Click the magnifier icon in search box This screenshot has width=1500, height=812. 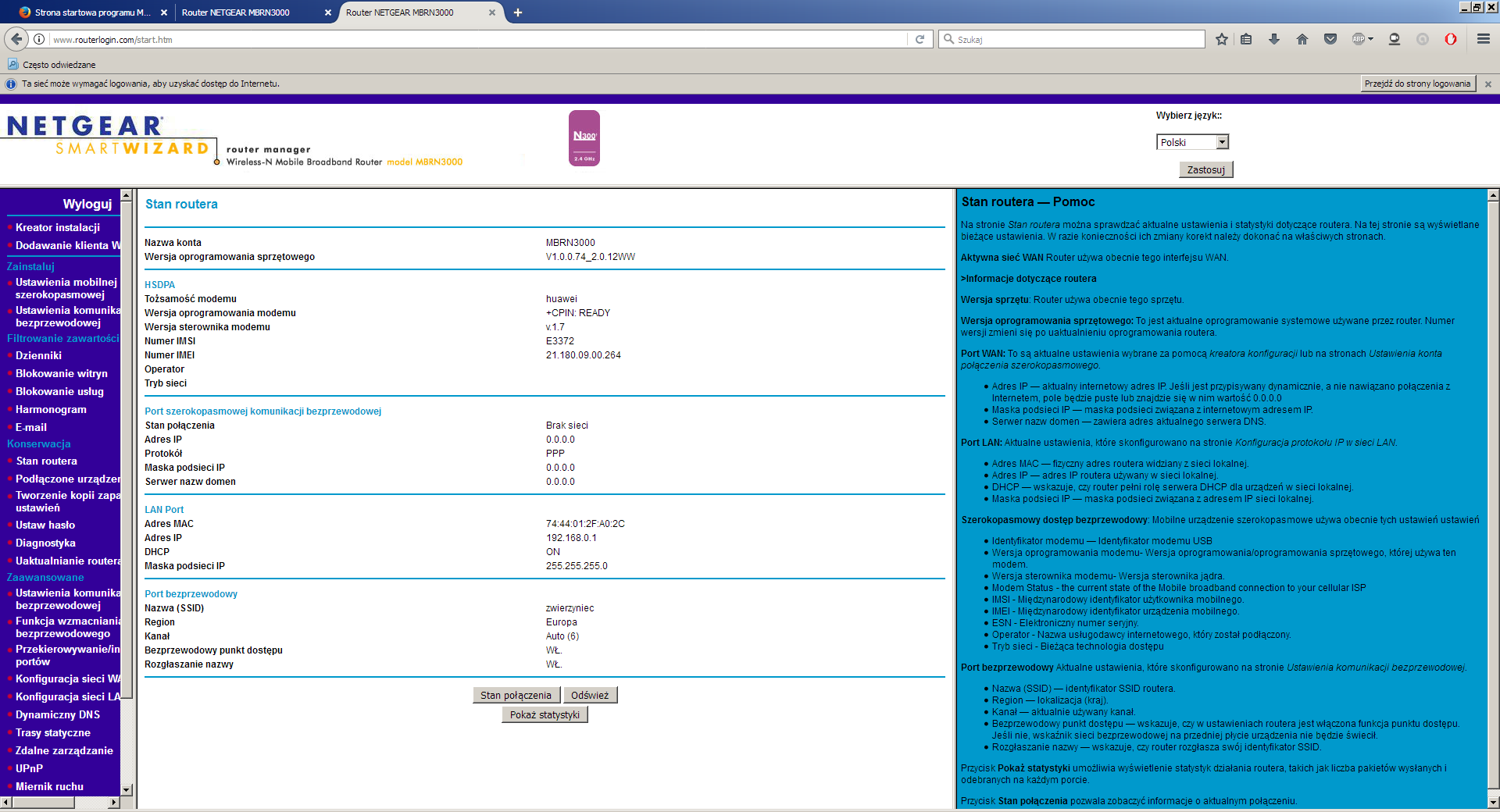pos(948,39)
